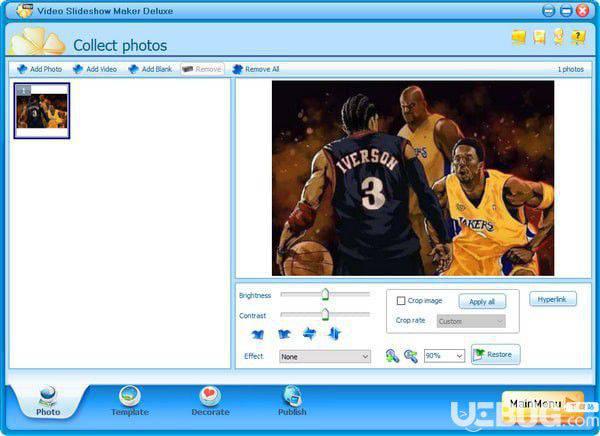Image resolution: width=600 pixels, height=436 pixels.
Task: Click the Add Blank button
Action: [x=150, y=69]
